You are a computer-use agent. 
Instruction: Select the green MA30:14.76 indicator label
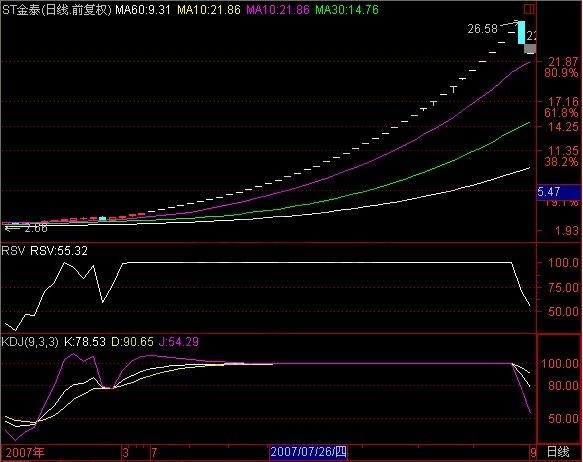pyautogui.click(x=347, y=10)
